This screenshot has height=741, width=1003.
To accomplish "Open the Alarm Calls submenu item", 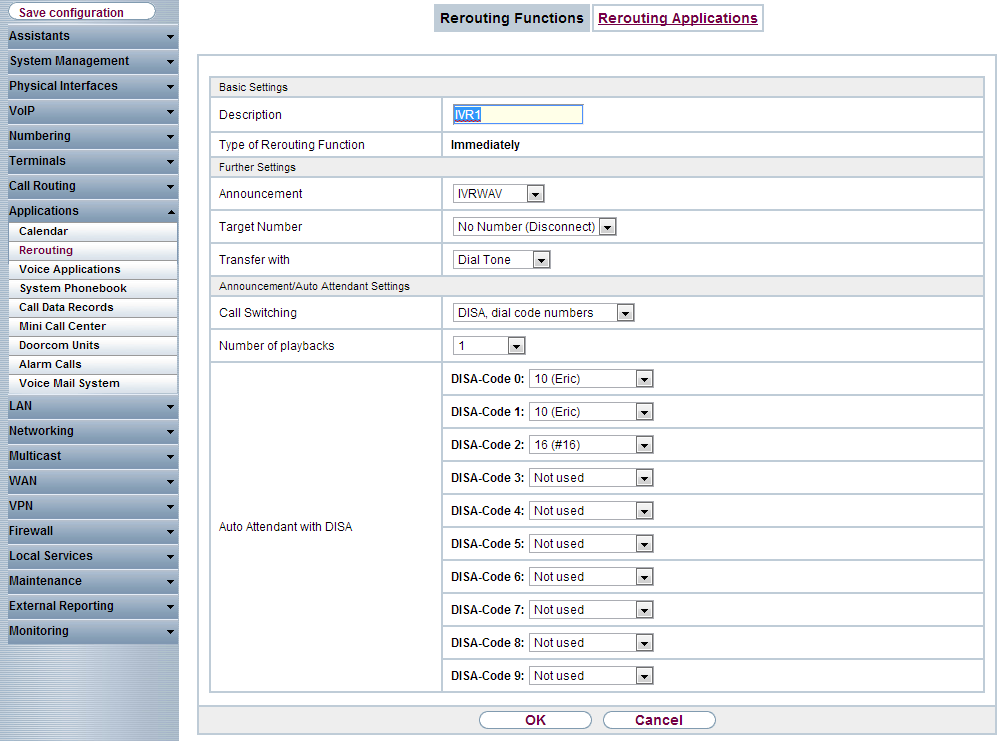I will (x=93, y=365).
